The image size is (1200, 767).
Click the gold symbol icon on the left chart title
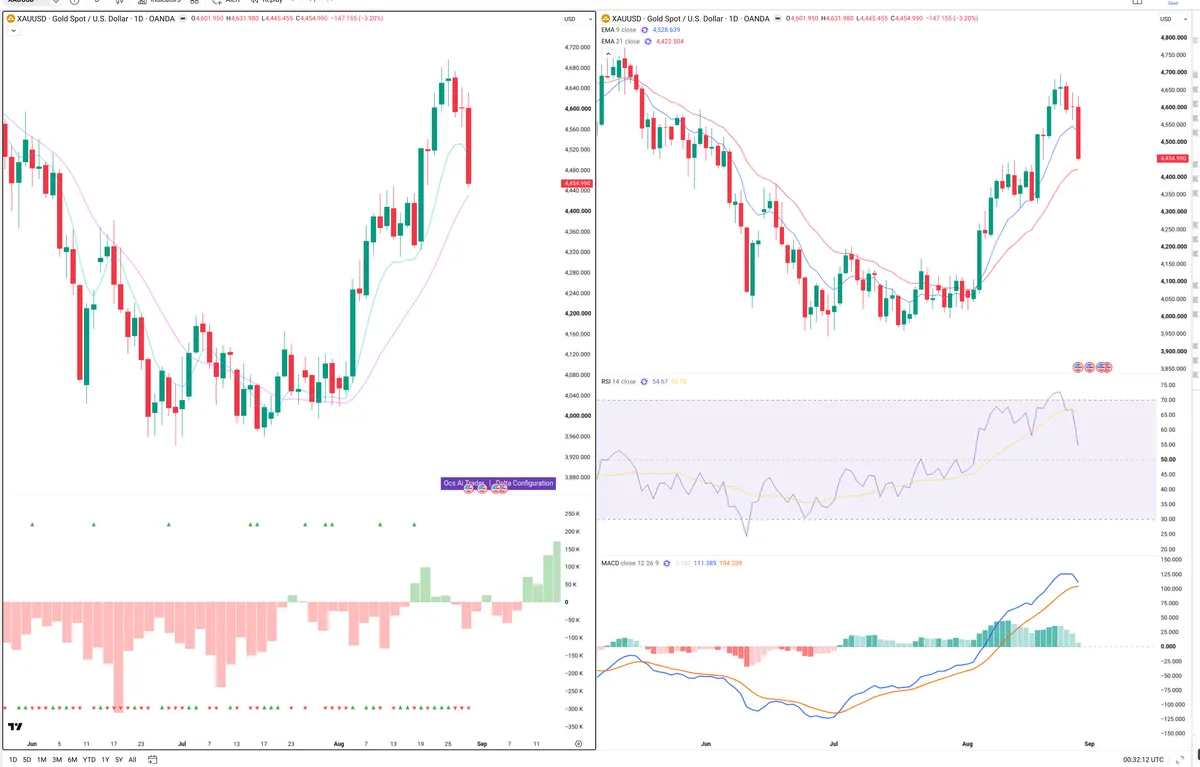10,18
